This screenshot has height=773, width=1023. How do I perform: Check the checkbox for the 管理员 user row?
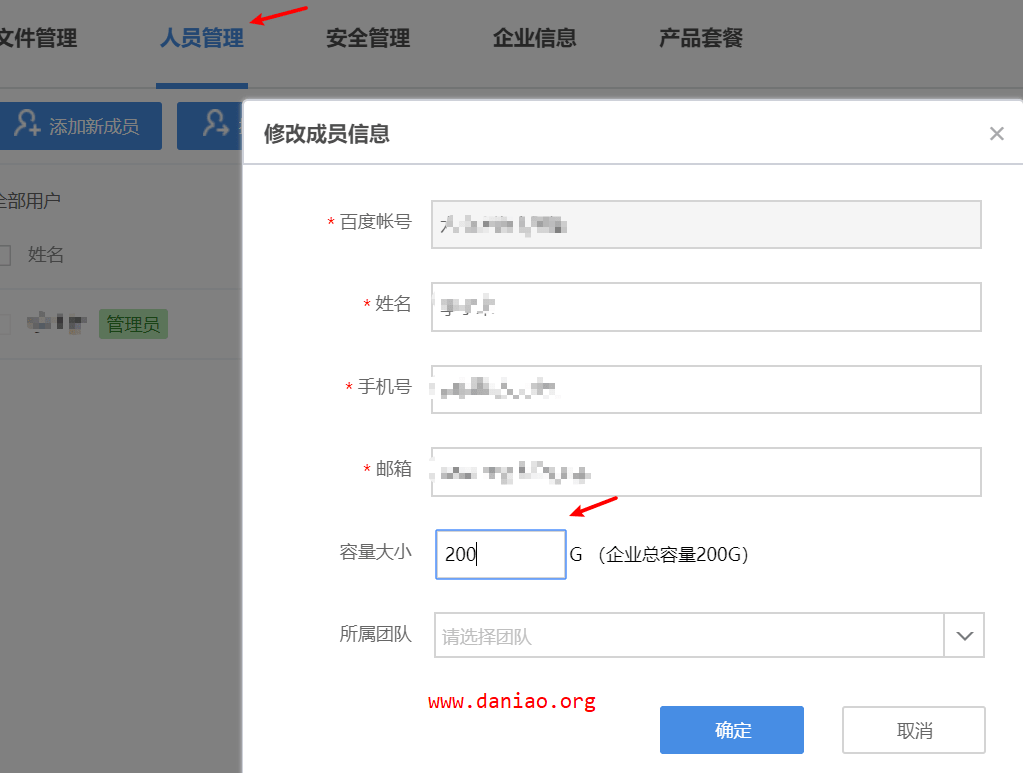pos(3,324)
